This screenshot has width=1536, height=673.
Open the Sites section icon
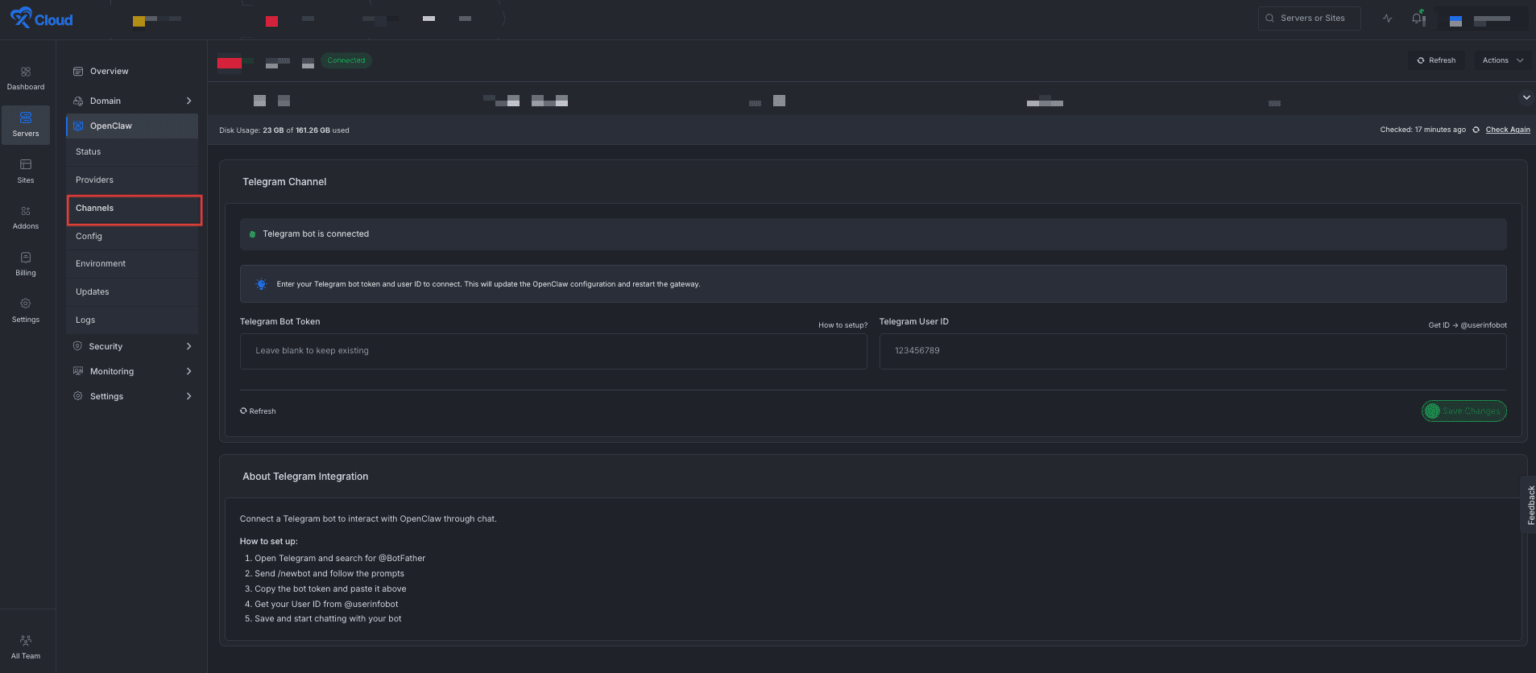pyautogui.click(x=26, y=171)
